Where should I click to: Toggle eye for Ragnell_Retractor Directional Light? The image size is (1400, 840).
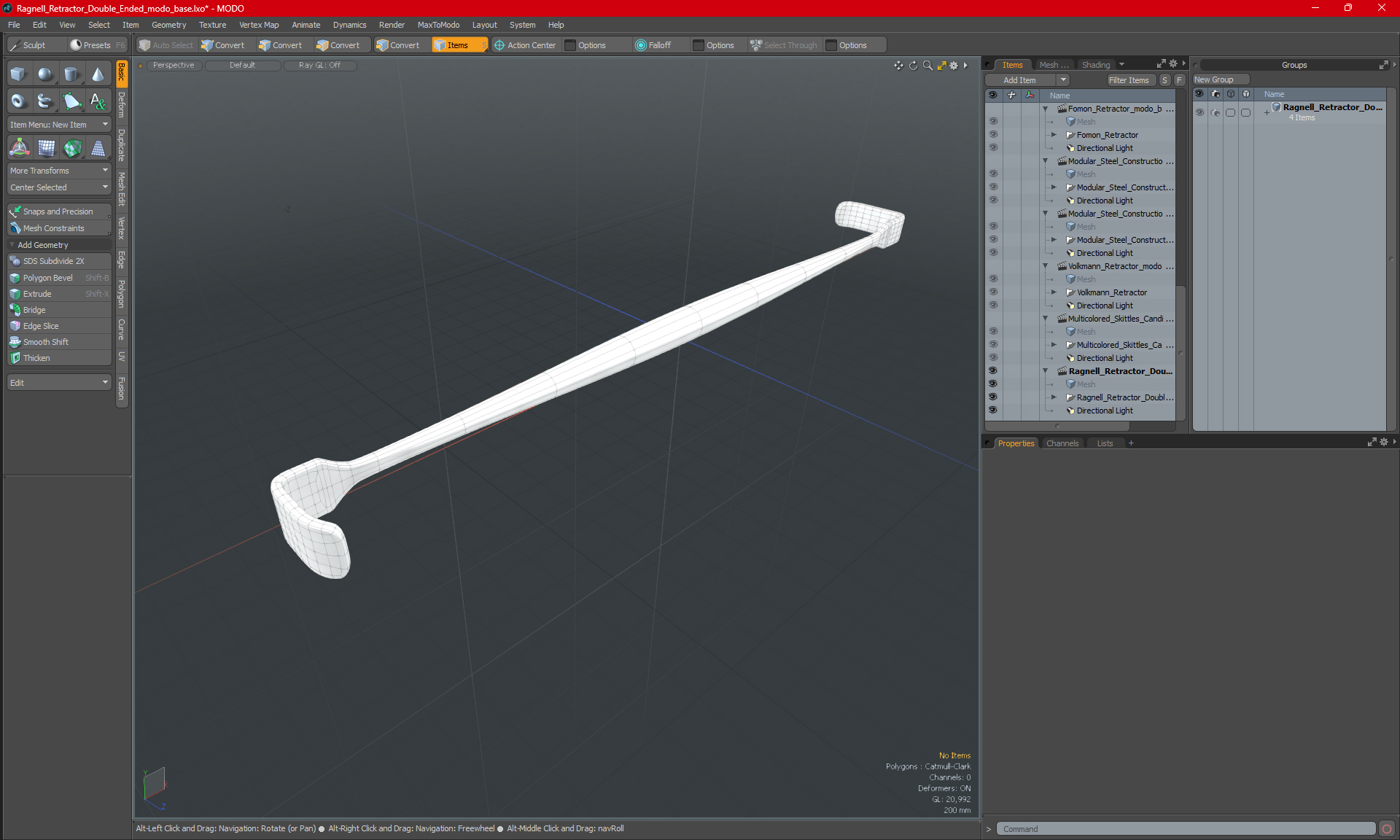pyautogui.click(x=992, y=411)
